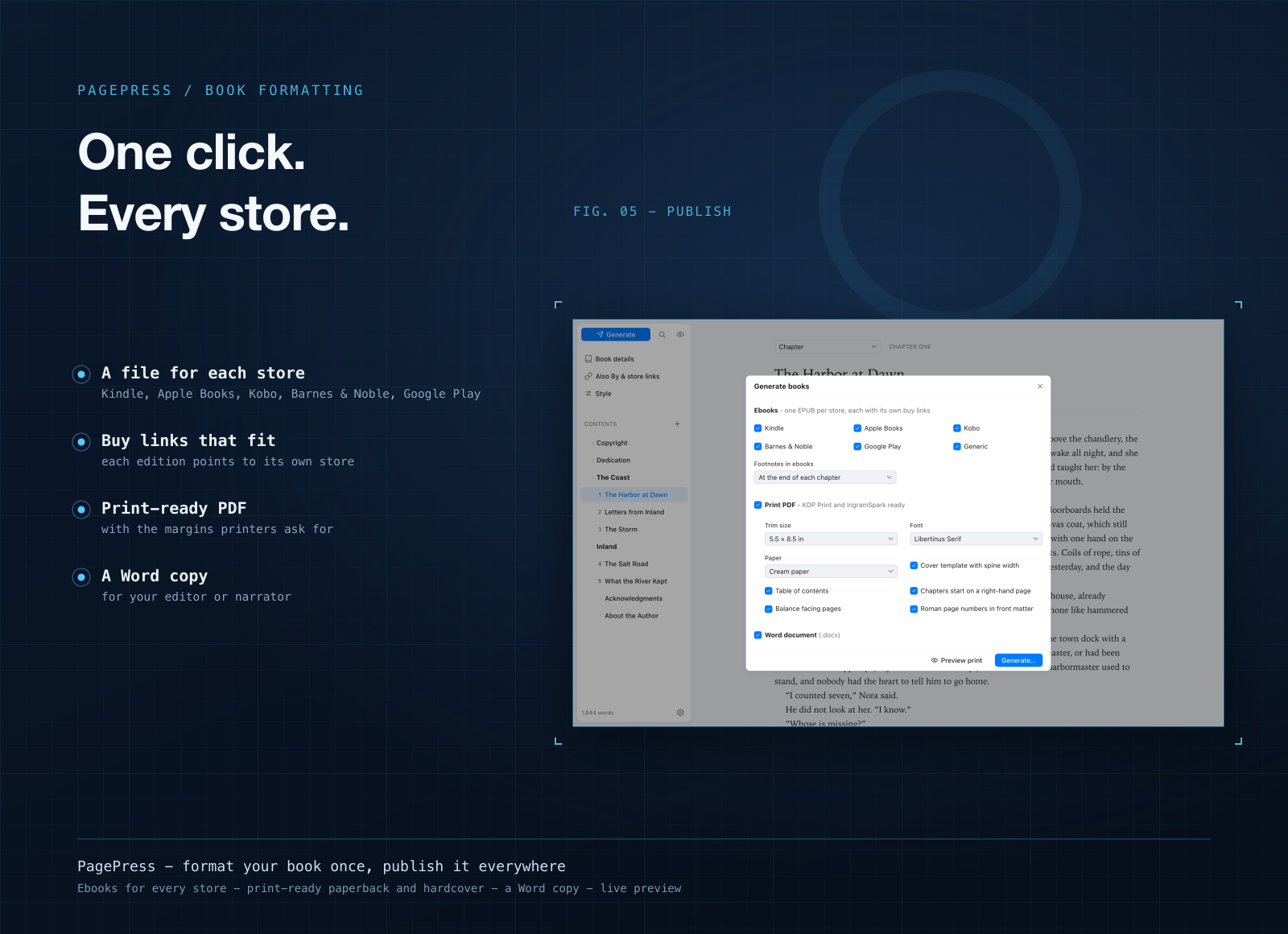This screenshot has height=934, width=1288.
Task: Open the settings gear in sidebar footer
Action: (680, 713)
